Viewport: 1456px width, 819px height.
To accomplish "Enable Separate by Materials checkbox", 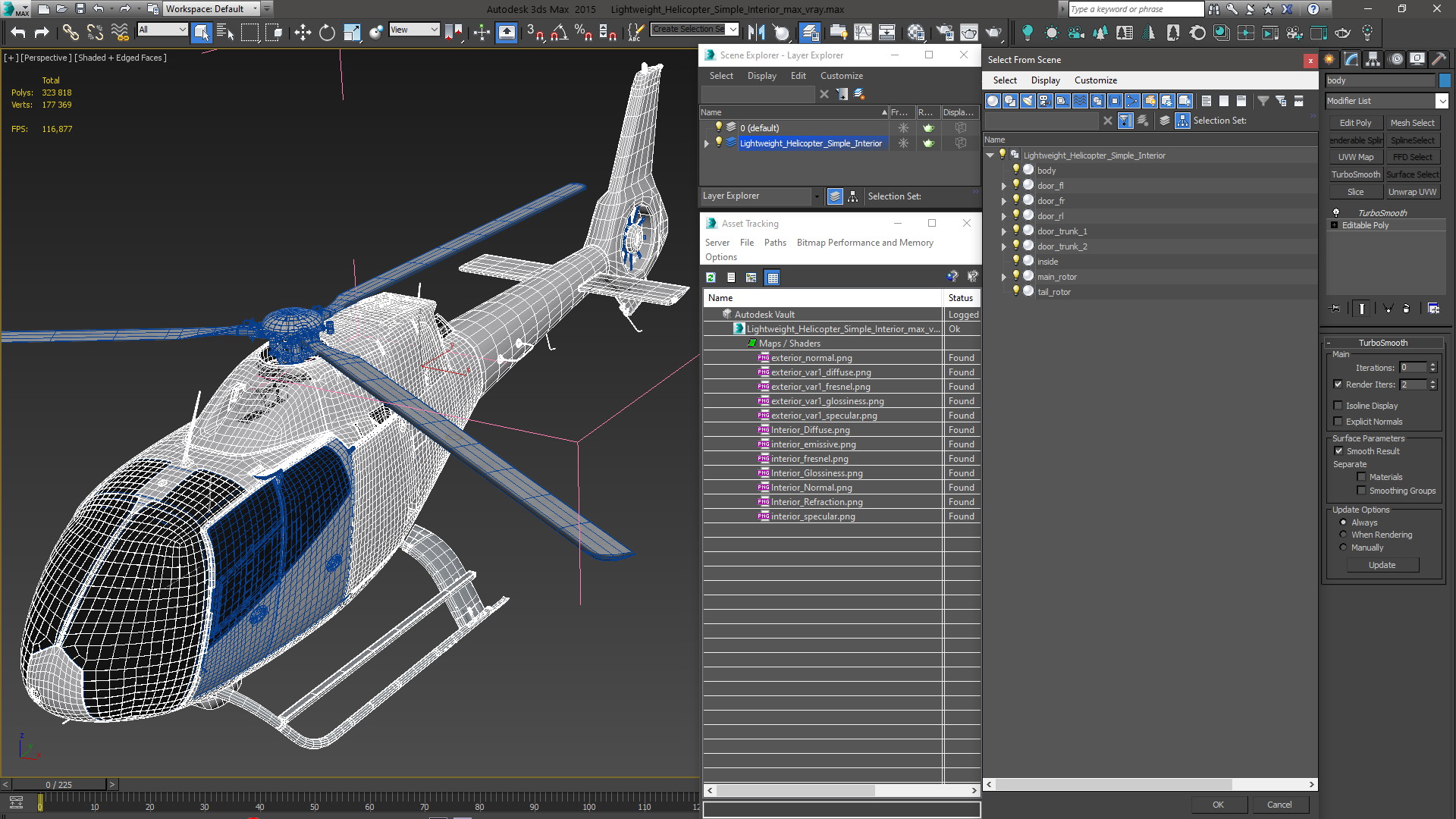I will click(x=1361, y=477).
